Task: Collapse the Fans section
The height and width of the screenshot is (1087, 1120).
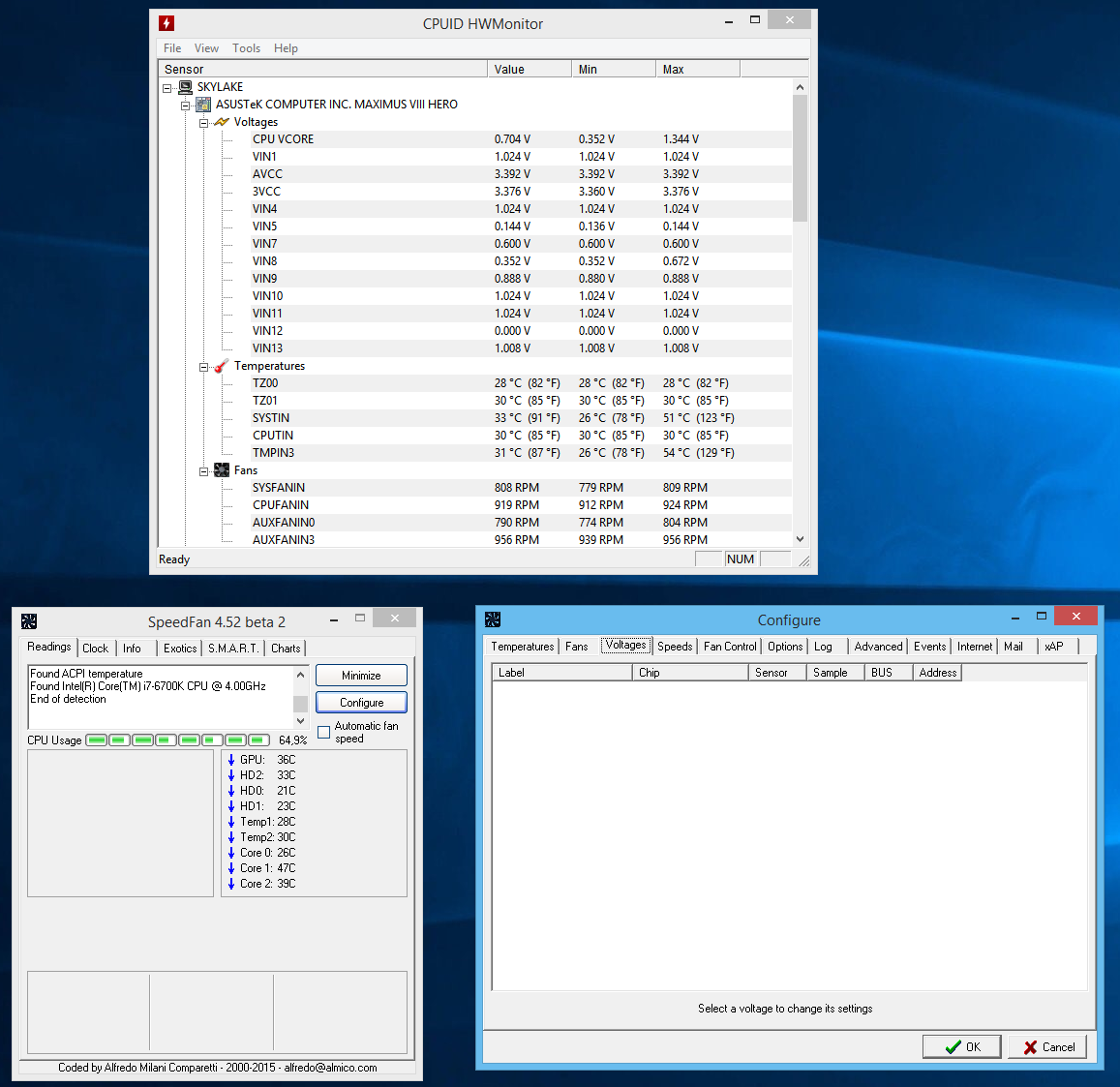Action: click(x=203, y=471)
